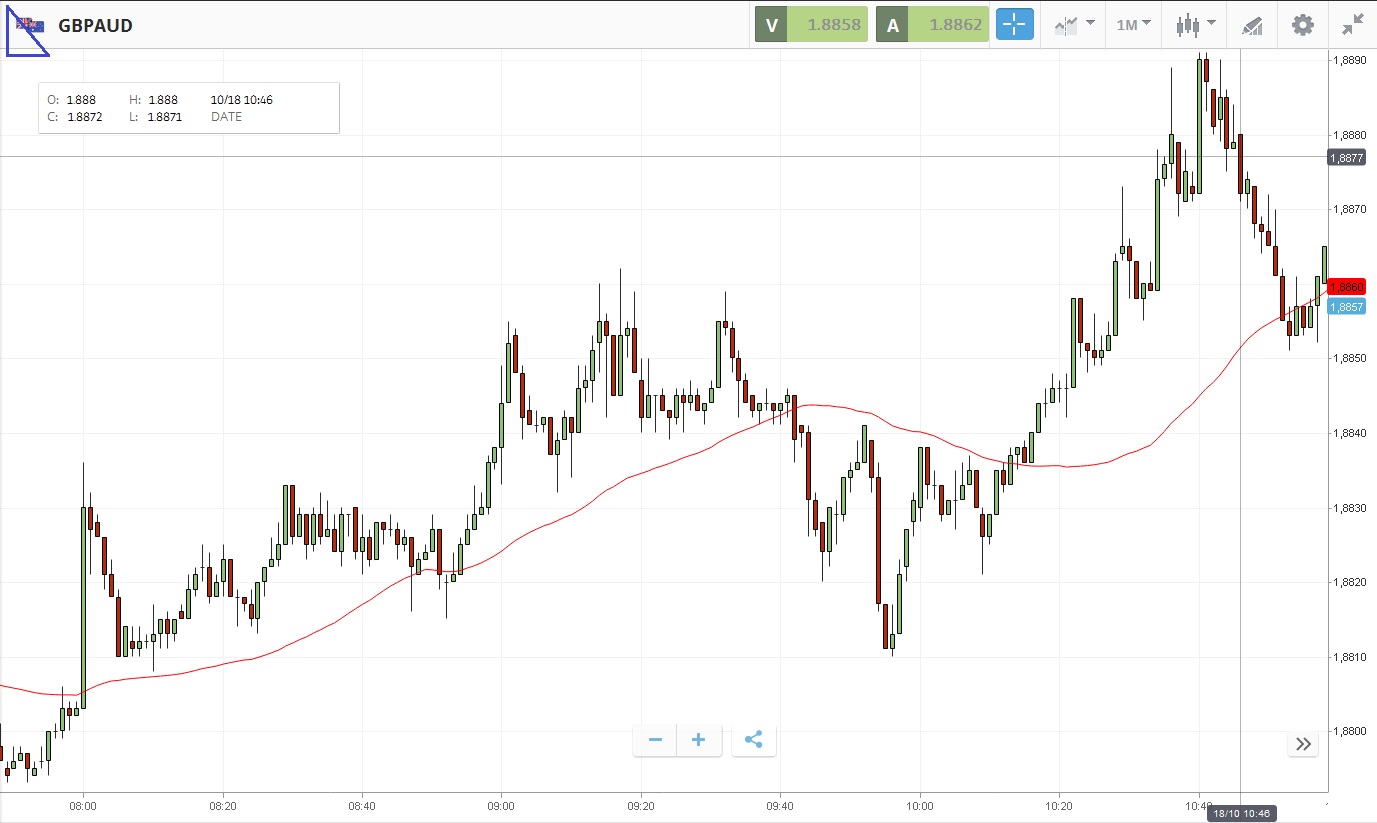Open the compare chart dropdown

click(x=1074, y=25)
